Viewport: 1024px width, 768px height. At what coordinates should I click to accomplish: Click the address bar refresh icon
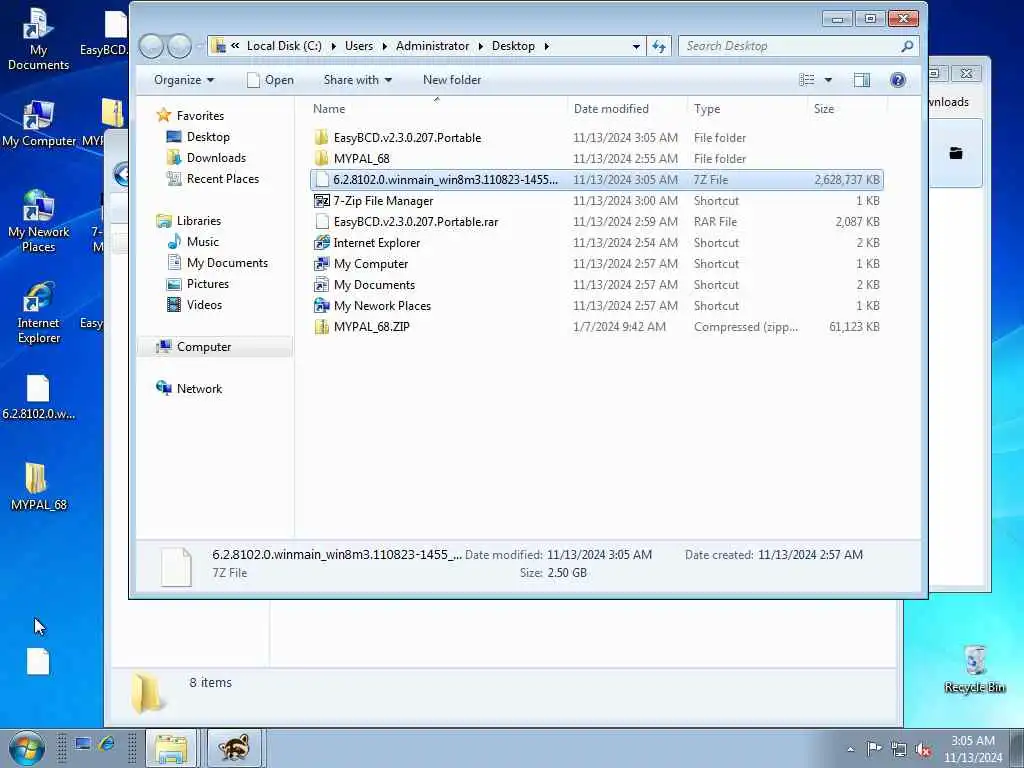pos(659,46)
